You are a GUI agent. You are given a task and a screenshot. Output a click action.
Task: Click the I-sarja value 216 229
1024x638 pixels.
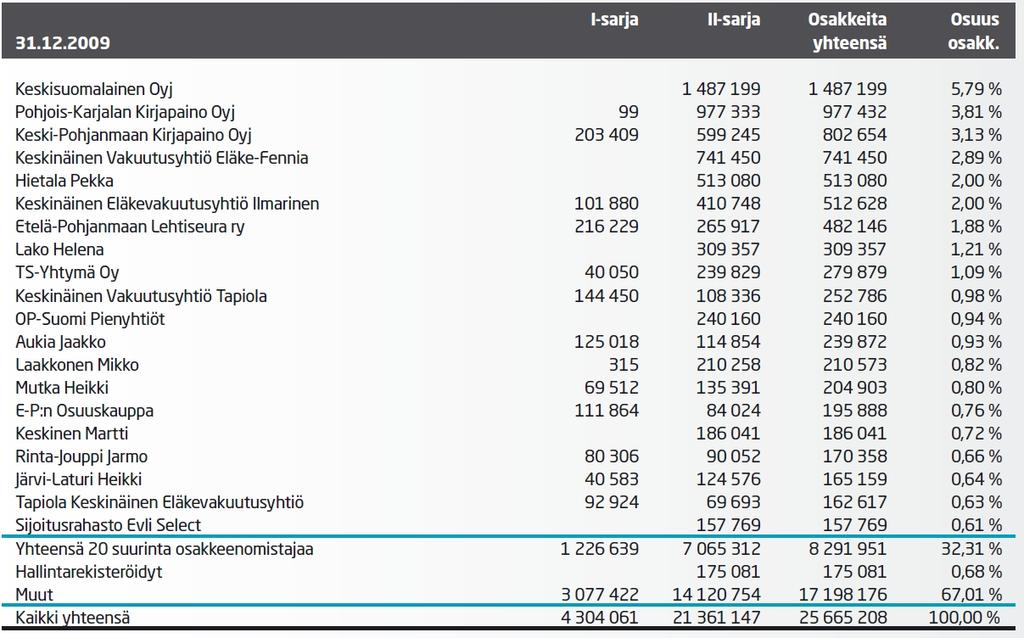click(607, 226)
